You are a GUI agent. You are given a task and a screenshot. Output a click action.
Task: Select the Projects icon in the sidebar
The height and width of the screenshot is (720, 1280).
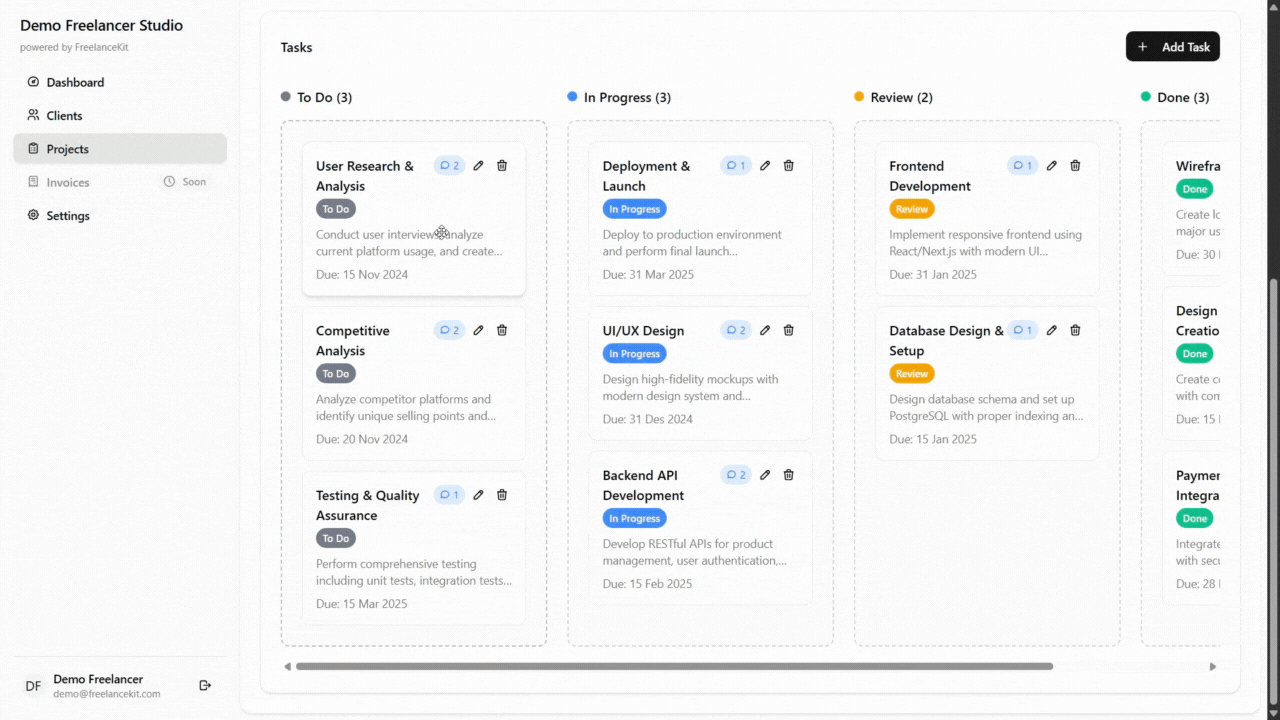point(34,148)
